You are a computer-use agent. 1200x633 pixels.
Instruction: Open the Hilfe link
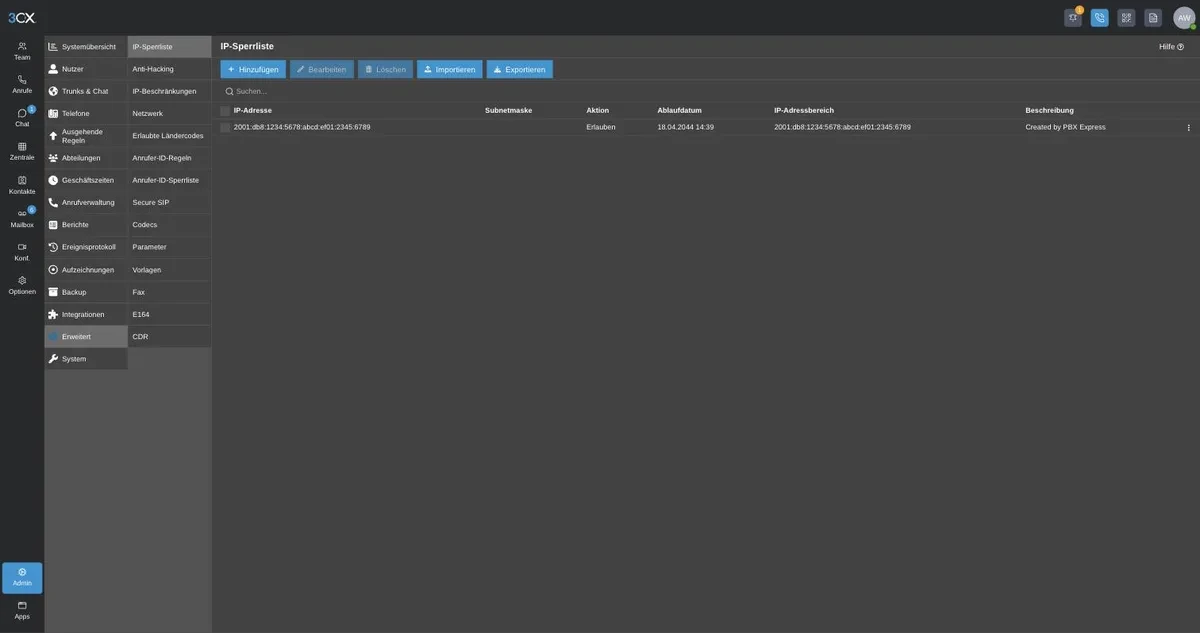point(1171,46)
